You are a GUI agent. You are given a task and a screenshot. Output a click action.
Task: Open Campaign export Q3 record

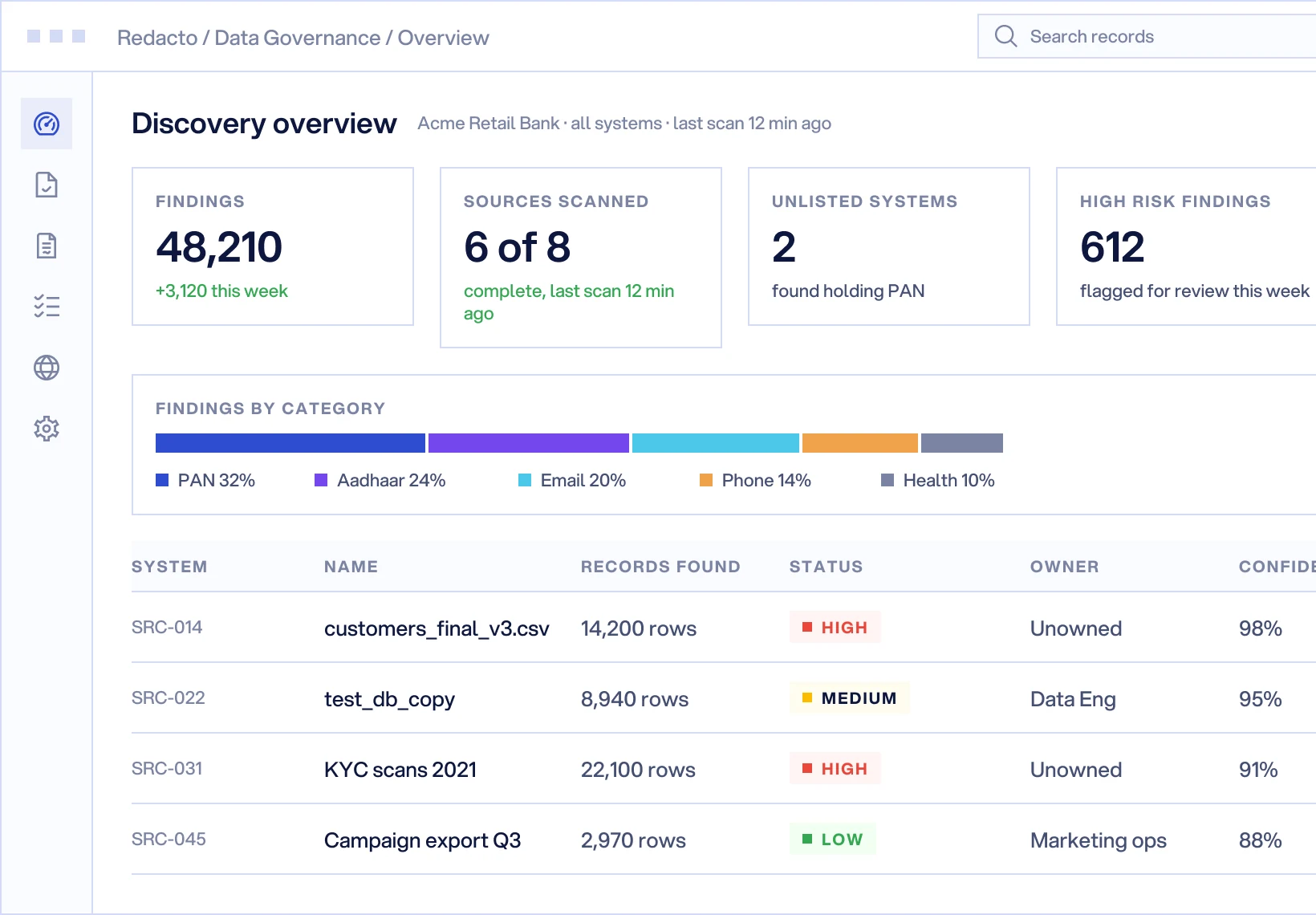422,840
